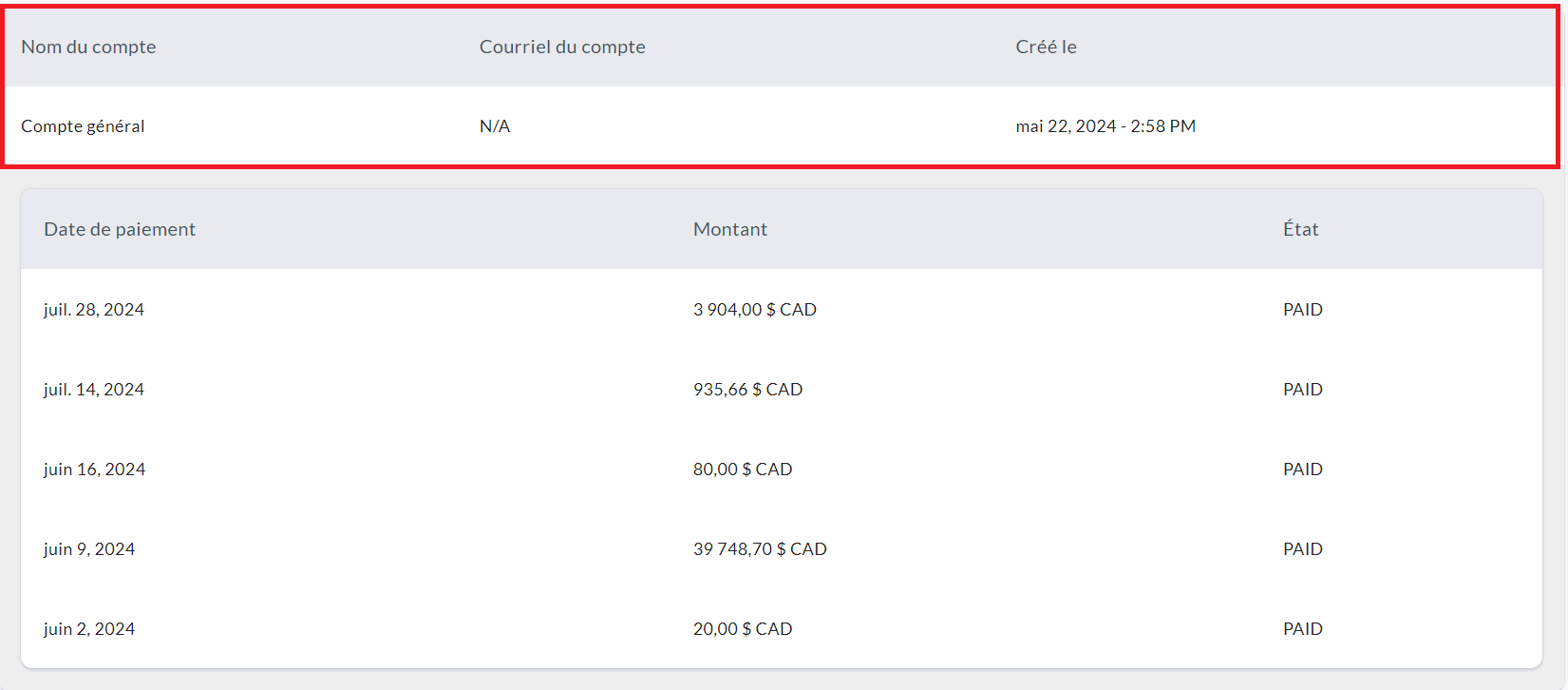Select the 935,66 $ CAD amount
1568x690 pixels.
tap(747, 390)
